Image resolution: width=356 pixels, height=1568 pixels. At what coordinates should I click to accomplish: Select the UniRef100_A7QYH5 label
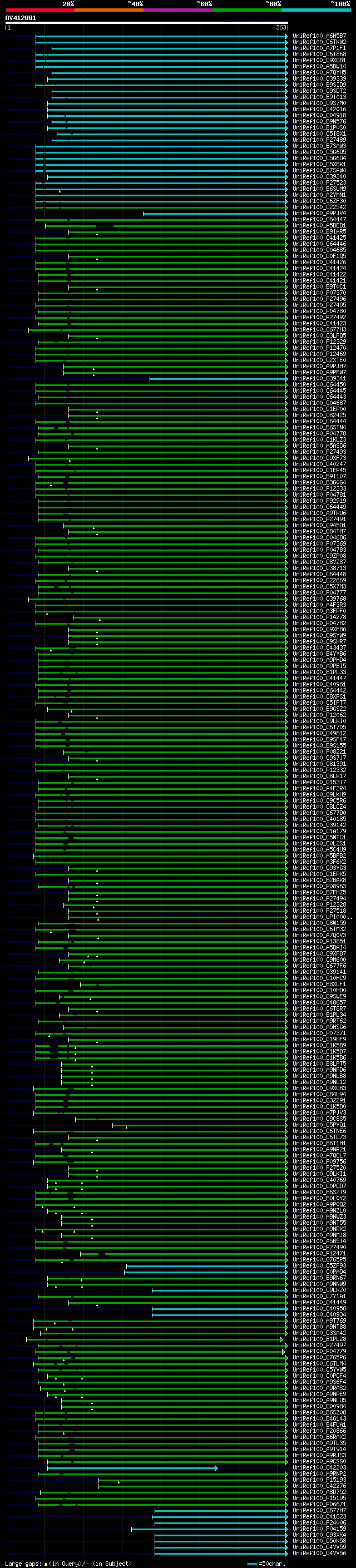pyautogui.click(x=319, y=72)
